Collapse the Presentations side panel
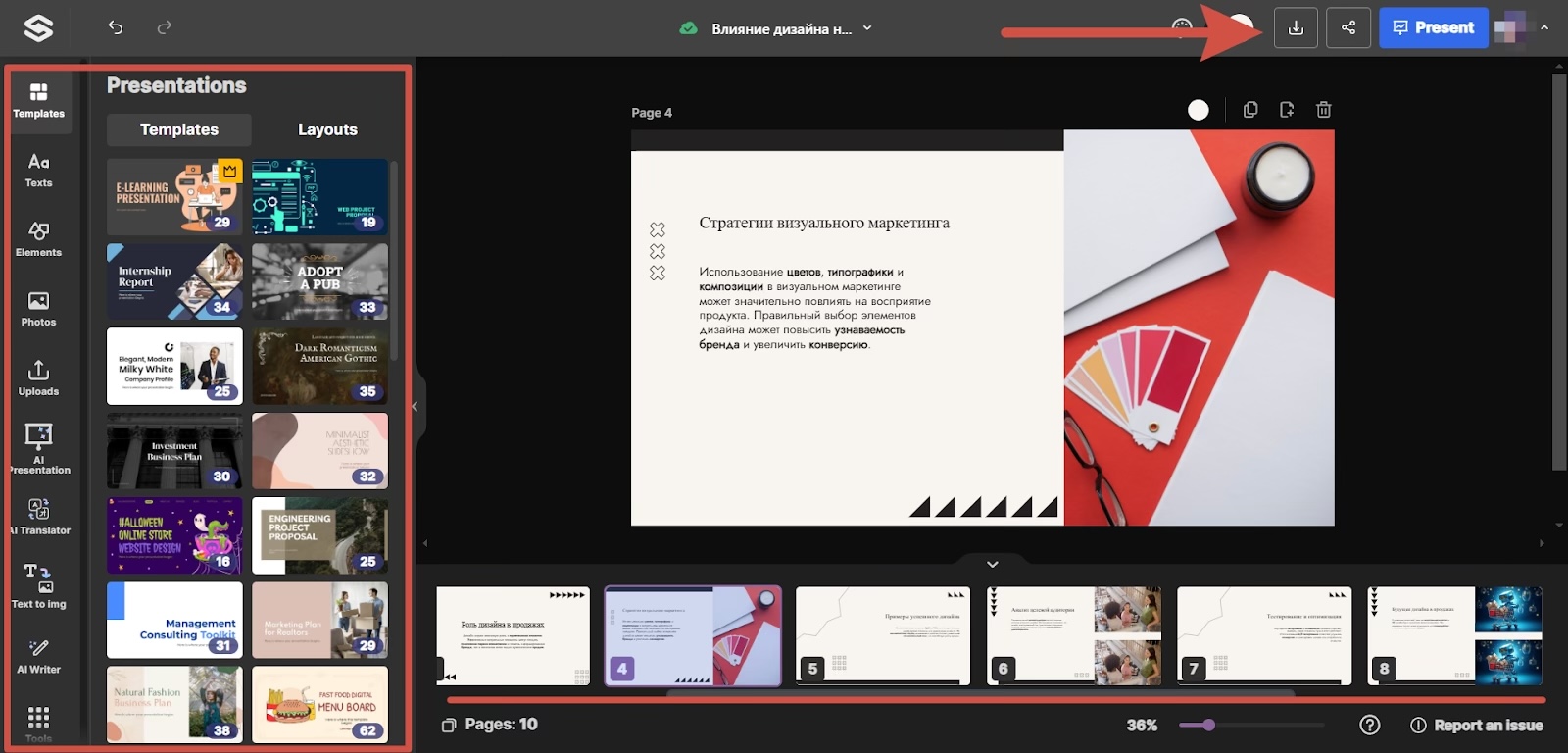This screenshot has height=753, width=1568. (416, 406)
